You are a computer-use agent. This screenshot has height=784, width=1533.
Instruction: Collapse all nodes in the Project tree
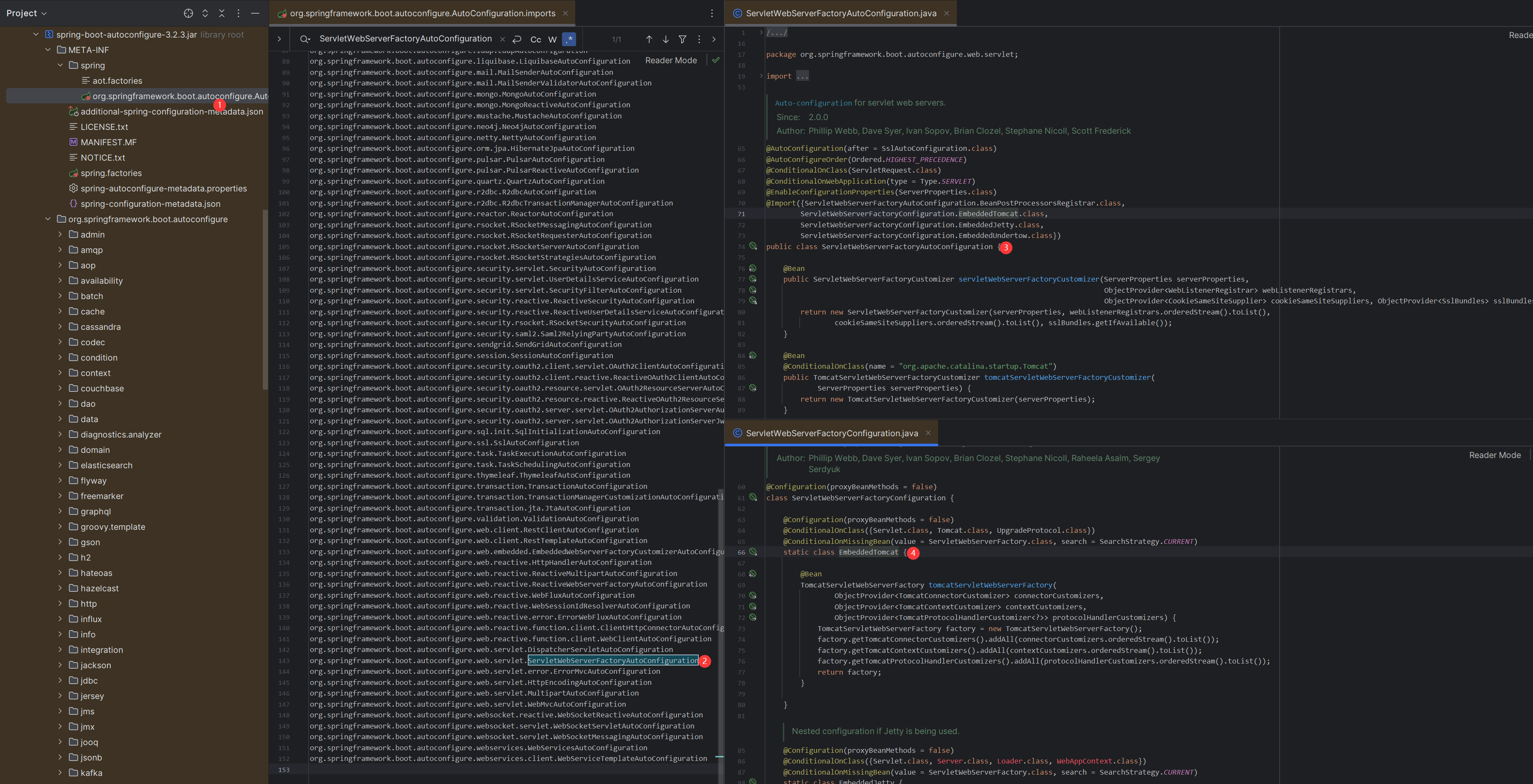click(x=222, y=12)
